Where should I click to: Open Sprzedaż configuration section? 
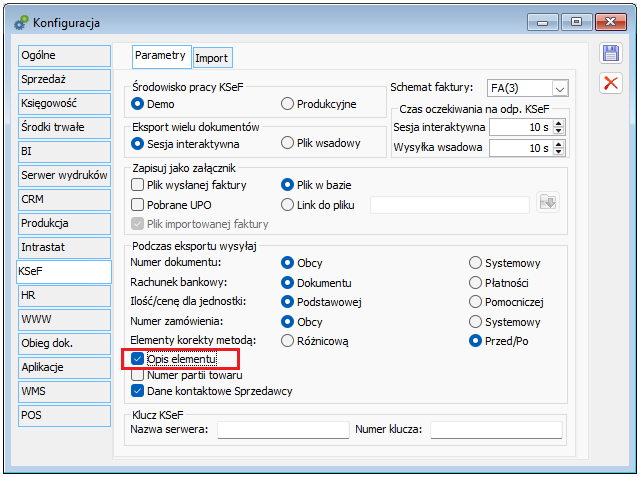(x=64, y=80)
